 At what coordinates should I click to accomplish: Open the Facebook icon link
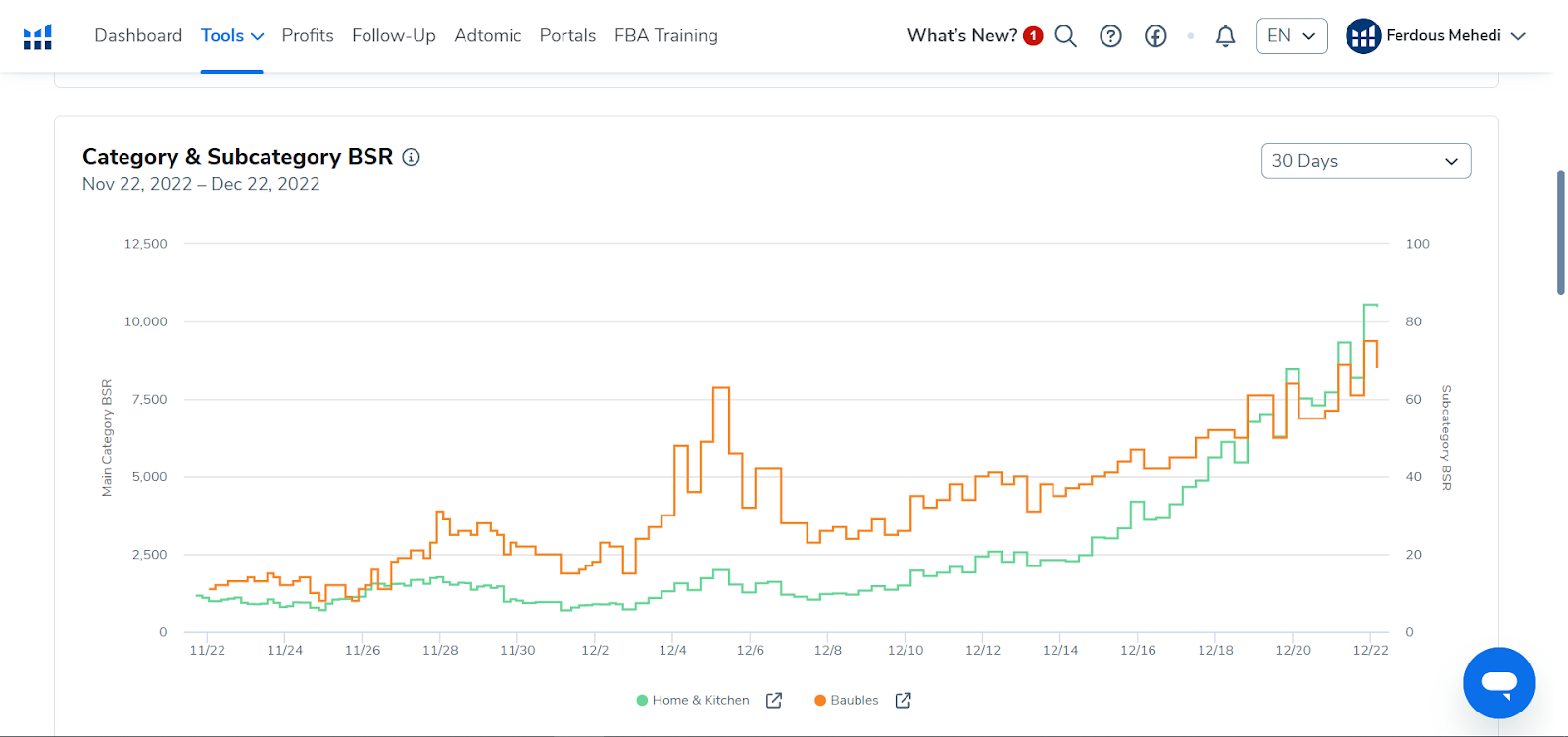(1155, 36)
